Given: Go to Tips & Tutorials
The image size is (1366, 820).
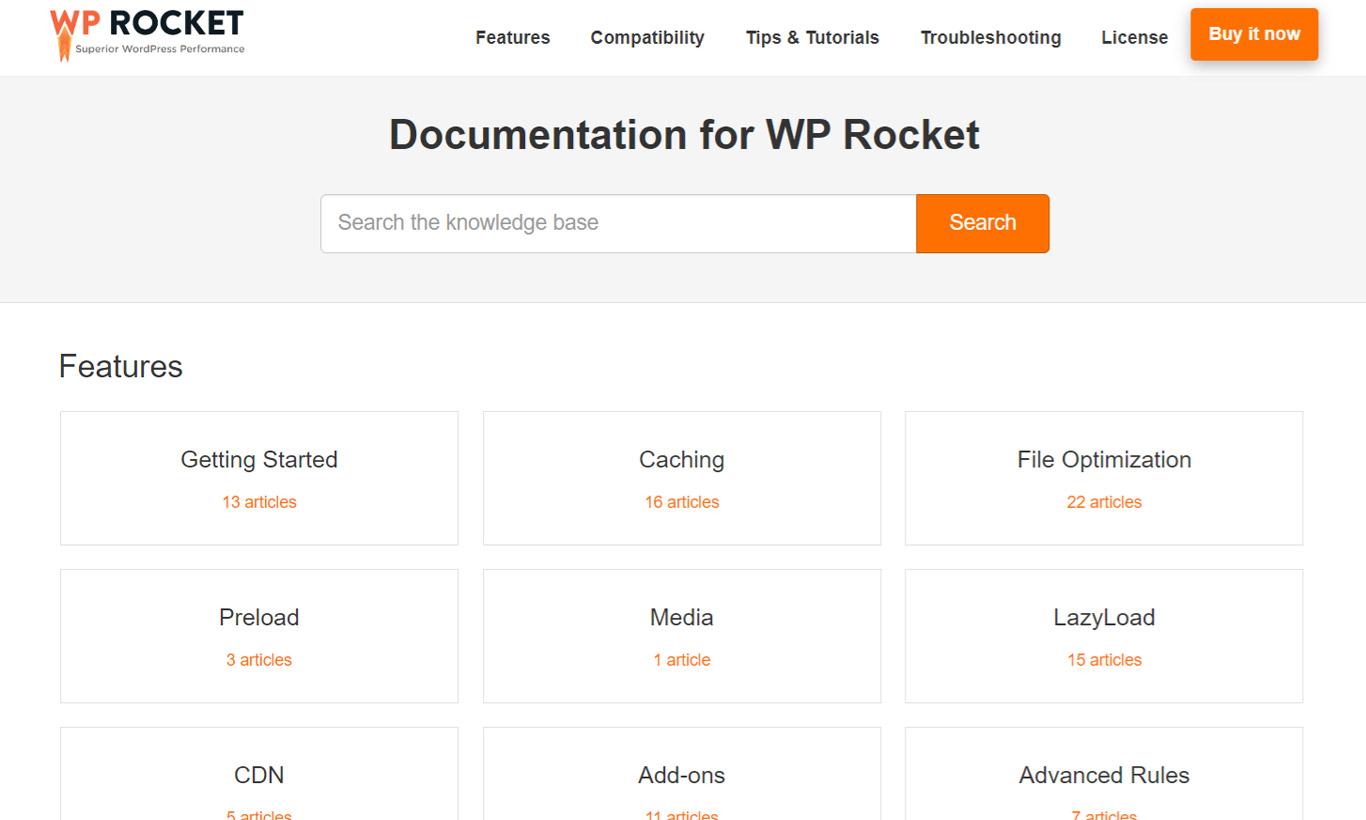Looking at the screenshot, I should pos(812,37).
